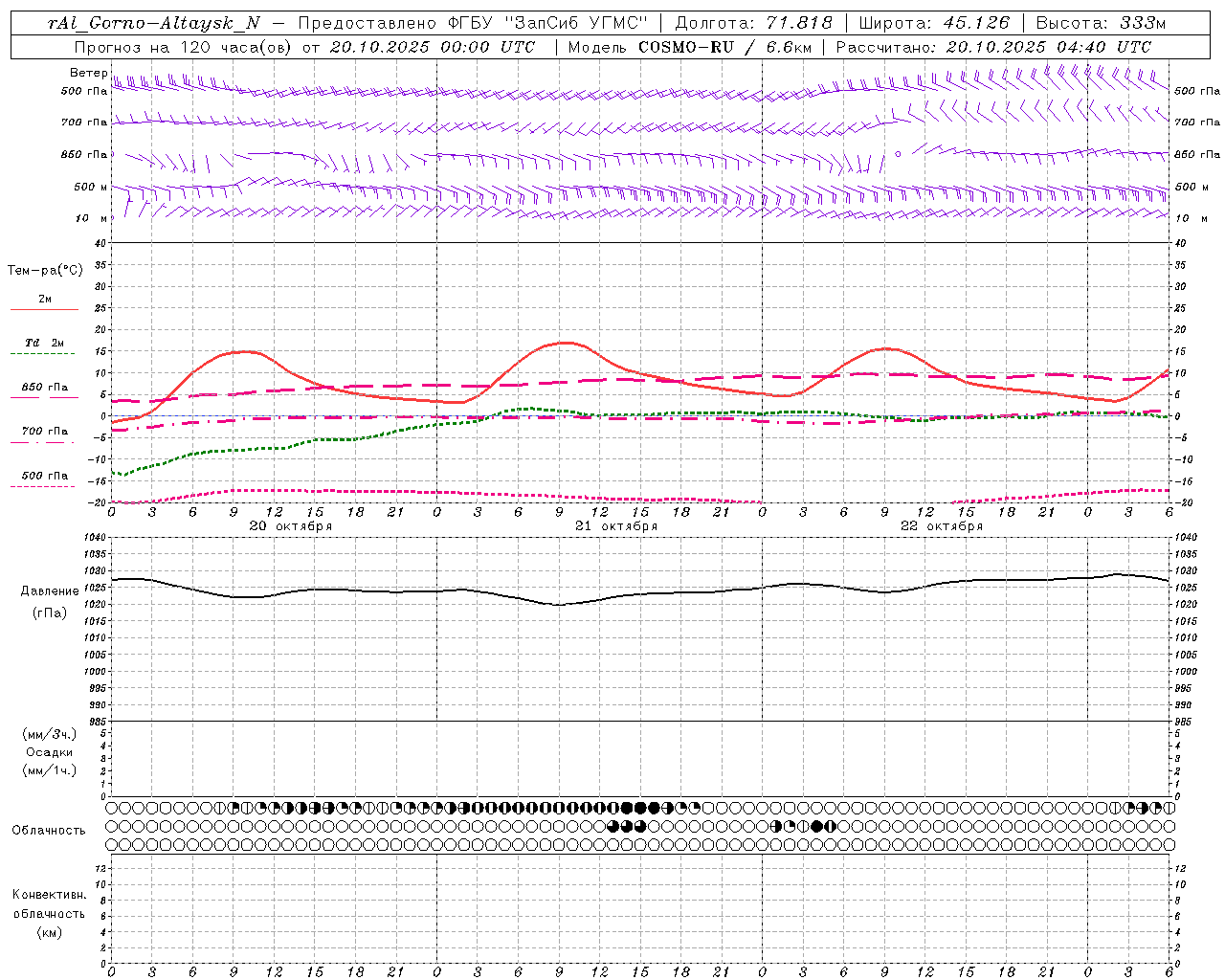This screenshot has width=1225, height=980.
Task: Click the red solid line sample under 2м
Action: (x=44, y=310)
